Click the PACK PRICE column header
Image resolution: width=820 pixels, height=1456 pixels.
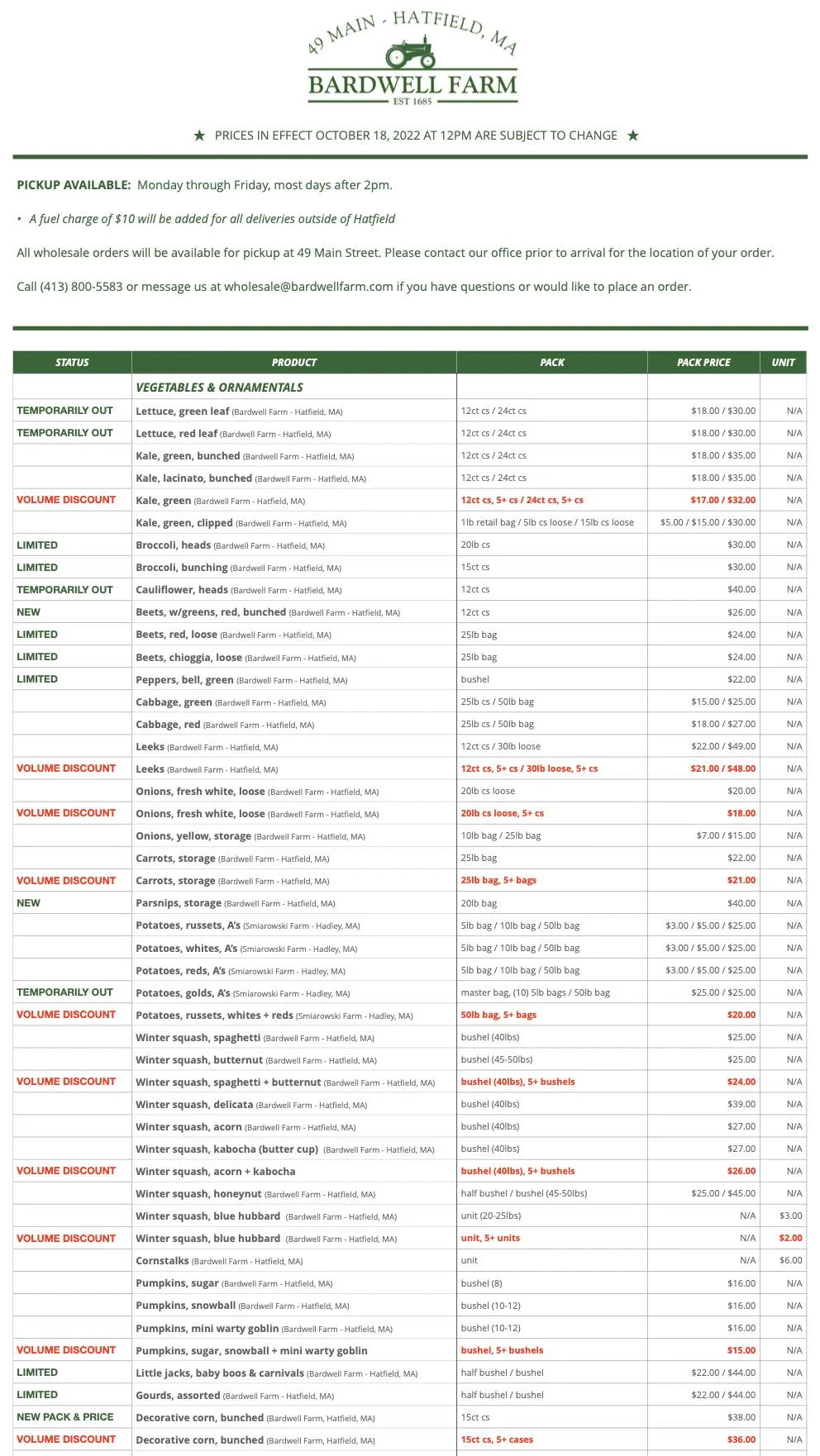[703, 362]
